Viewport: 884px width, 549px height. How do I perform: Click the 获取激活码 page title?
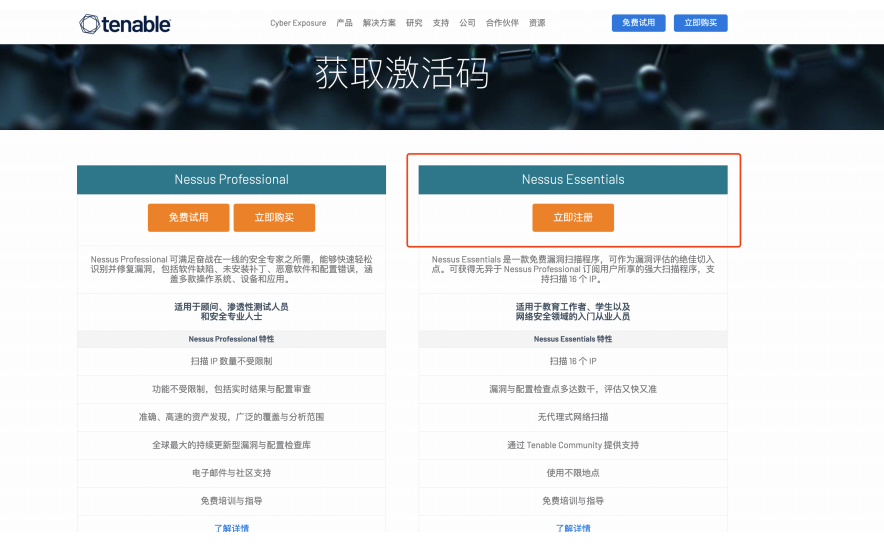pos(402,73)
